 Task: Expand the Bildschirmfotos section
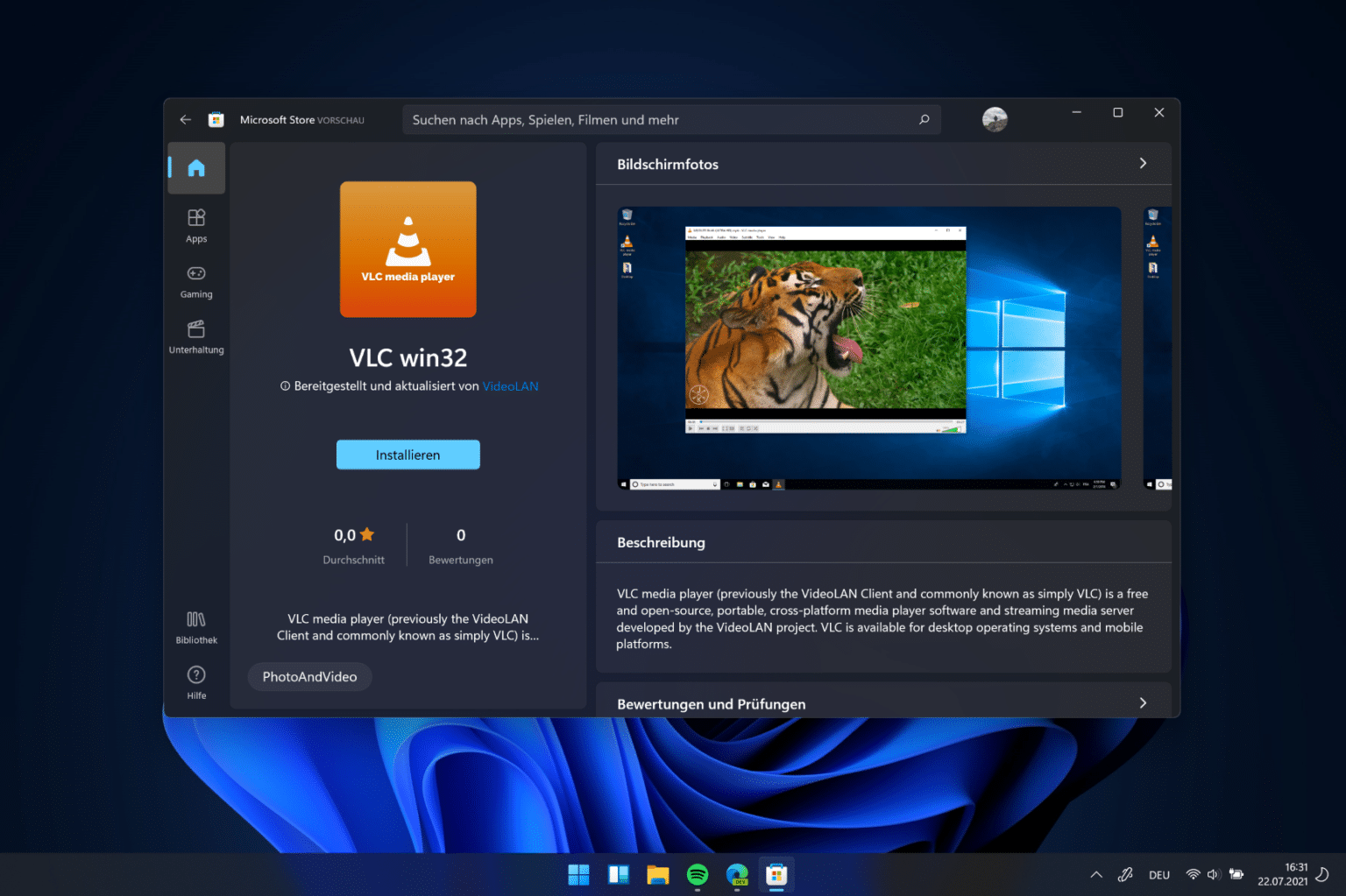(x=1143, y=163)
